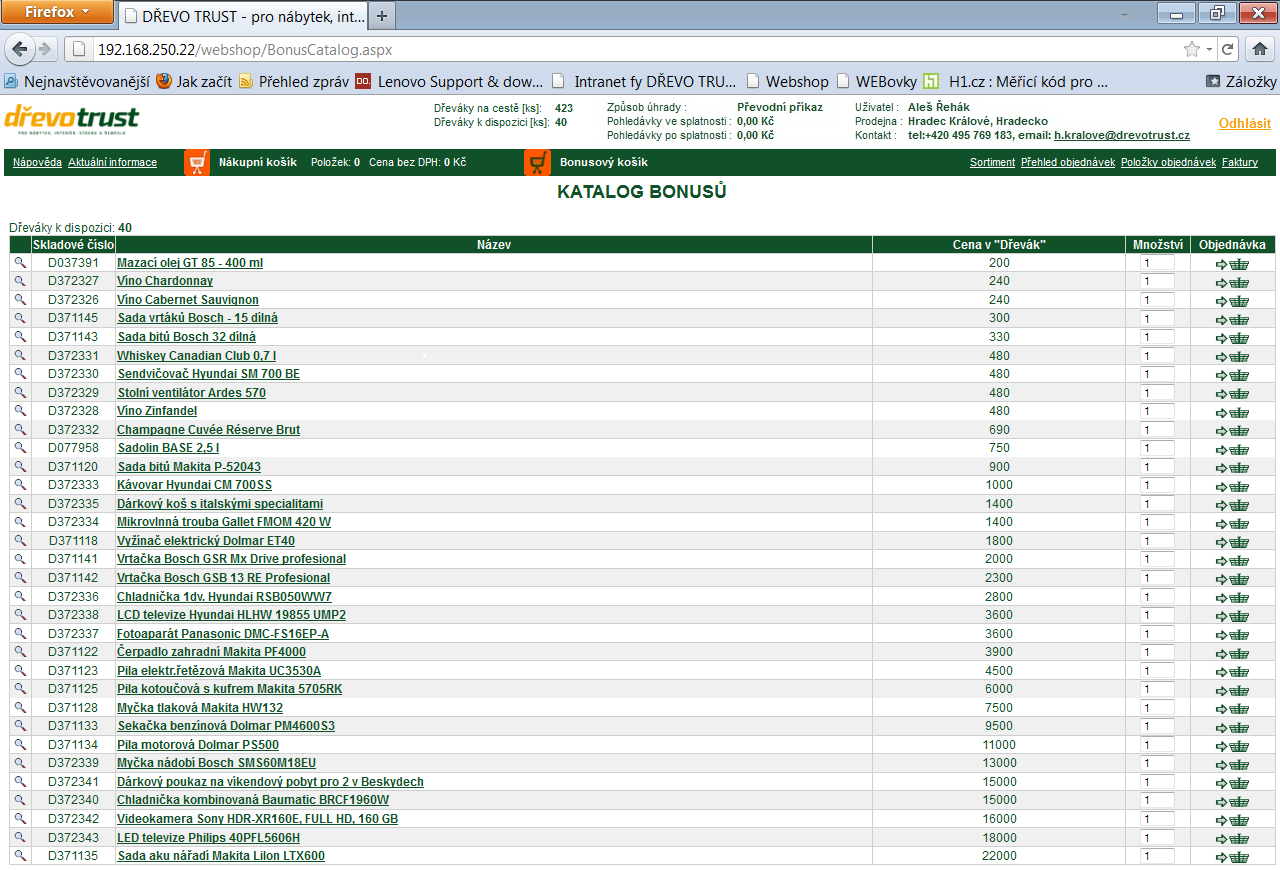This screenshot has width=1280, height=870.
Task: Add Pila kotoučová Makita 5705RK to basket
Action: click(1233, 690)
